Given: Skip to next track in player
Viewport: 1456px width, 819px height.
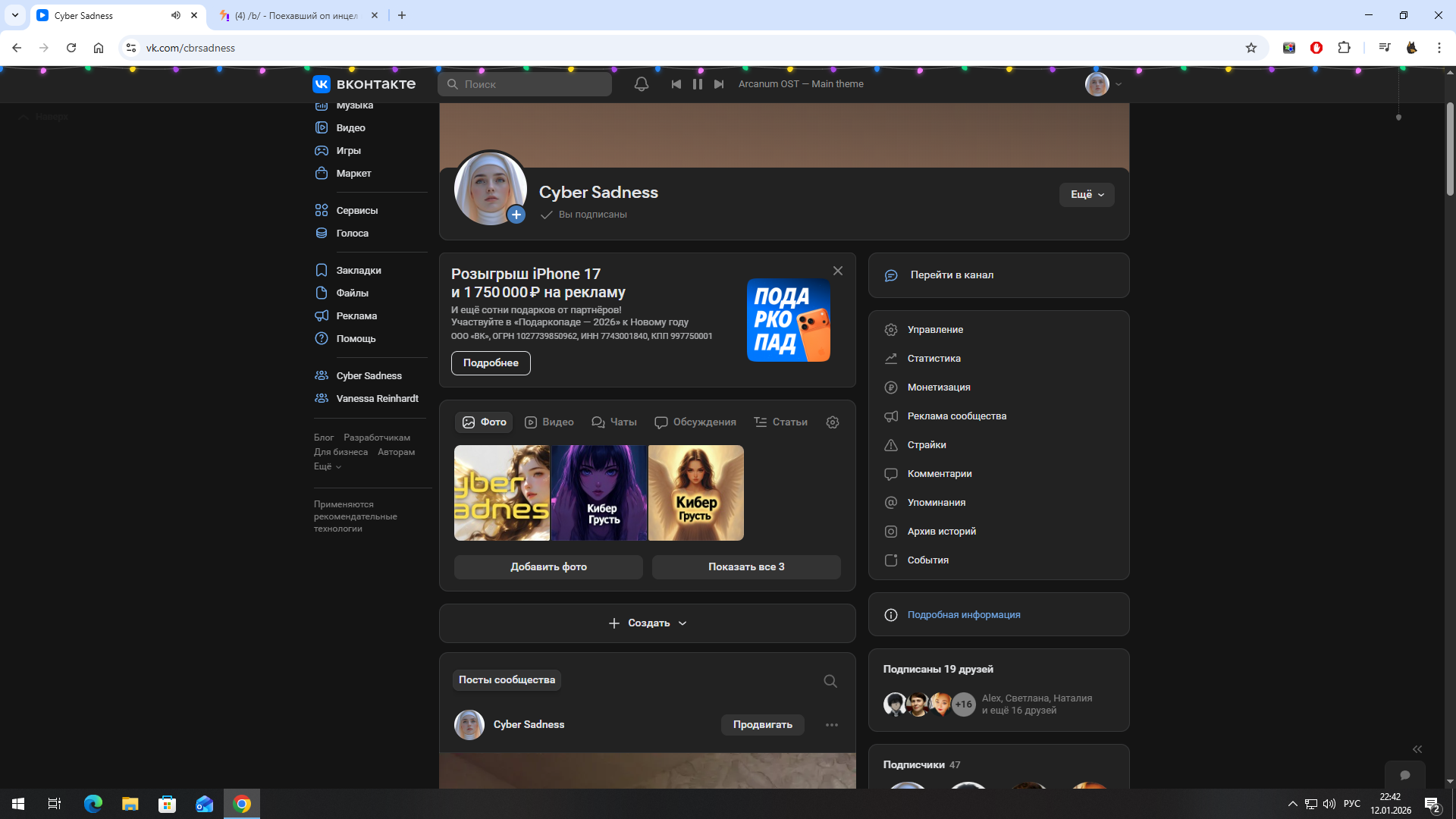Looking at the screenshot, I should (719, 84).
